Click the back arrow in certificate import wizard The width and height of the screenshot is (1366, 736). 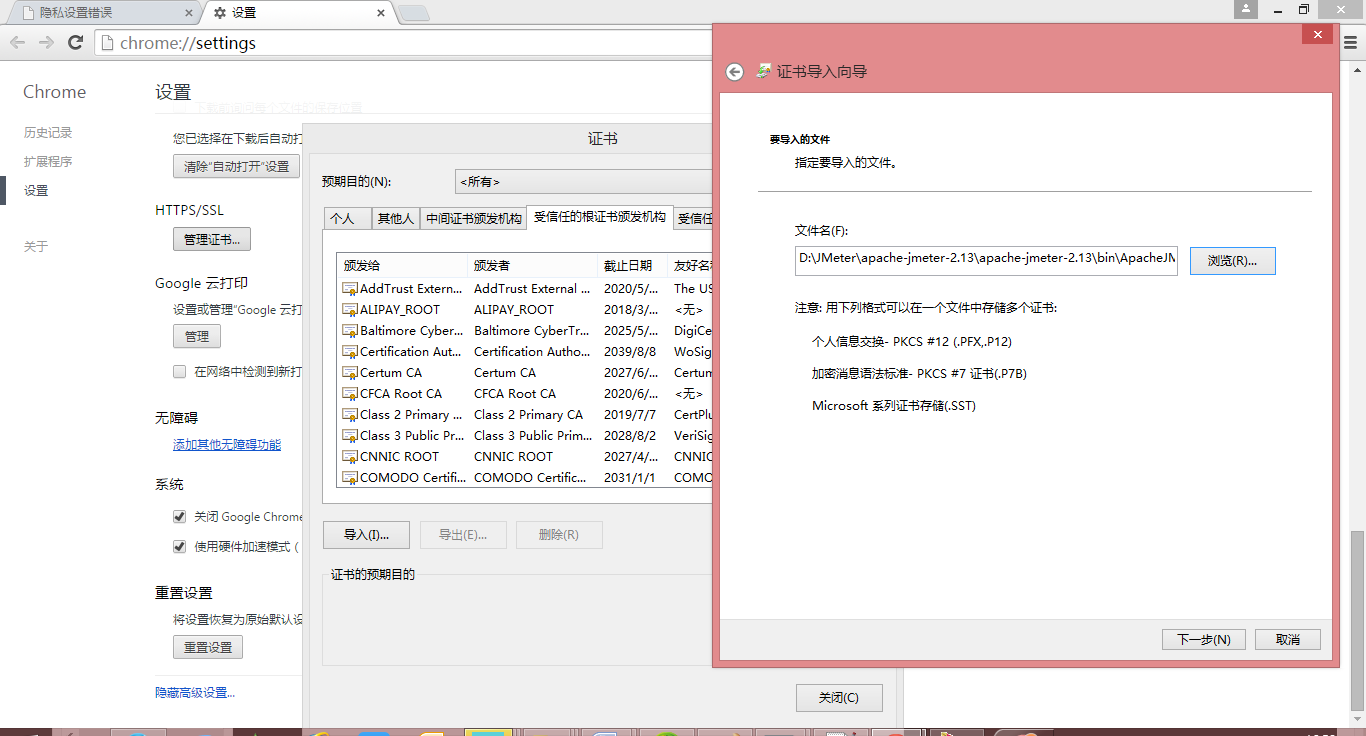coord(735,72)
